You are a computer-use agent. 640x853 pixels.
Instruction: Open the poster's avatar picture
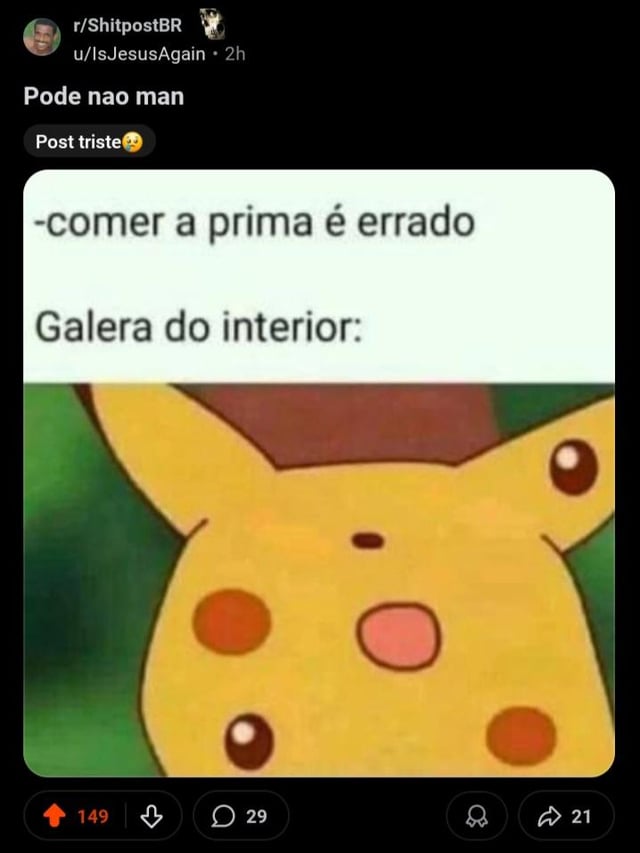(41, 37)
